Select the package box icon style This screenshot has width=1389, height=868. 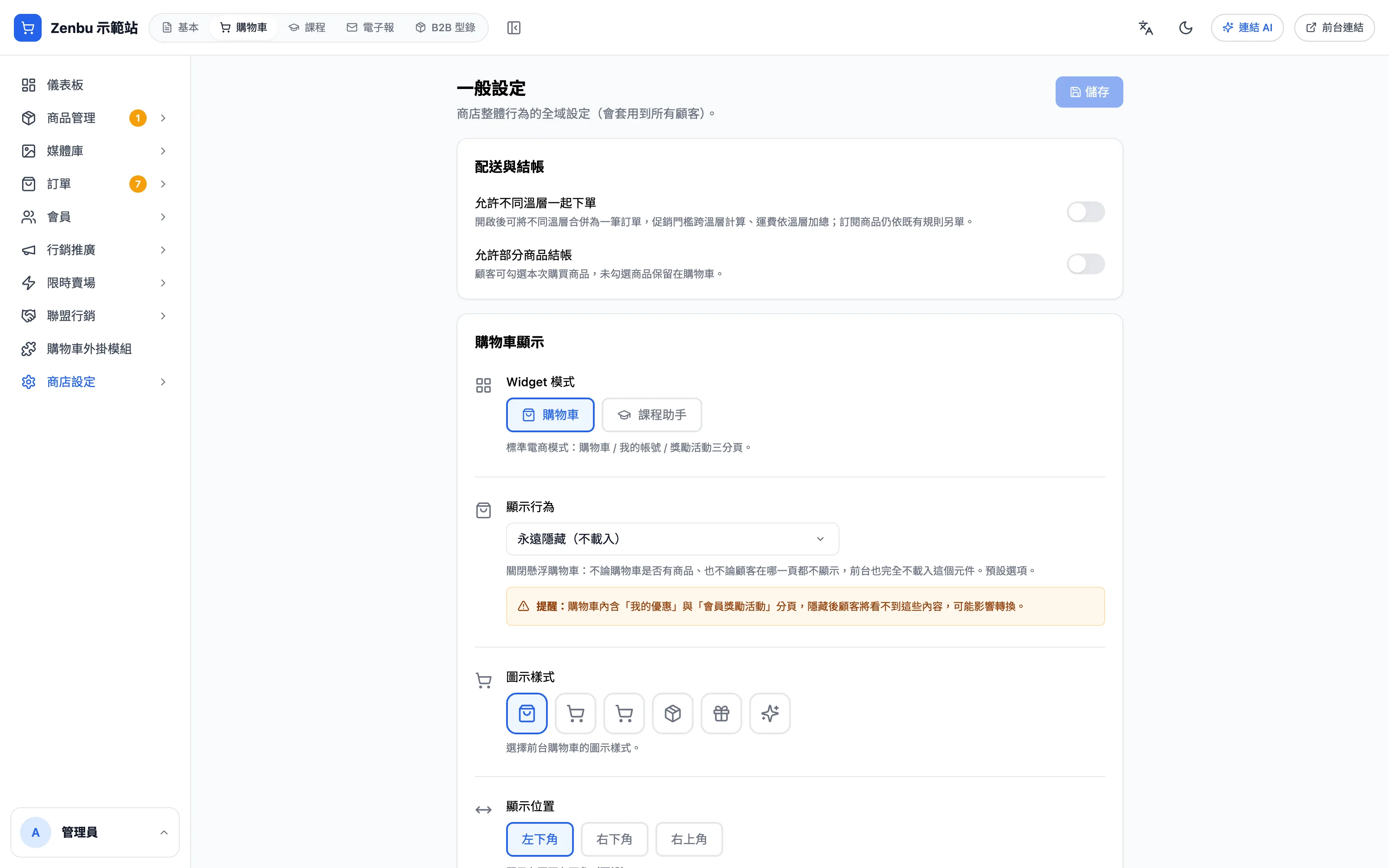pyautogui.click(x=673, y=713)
